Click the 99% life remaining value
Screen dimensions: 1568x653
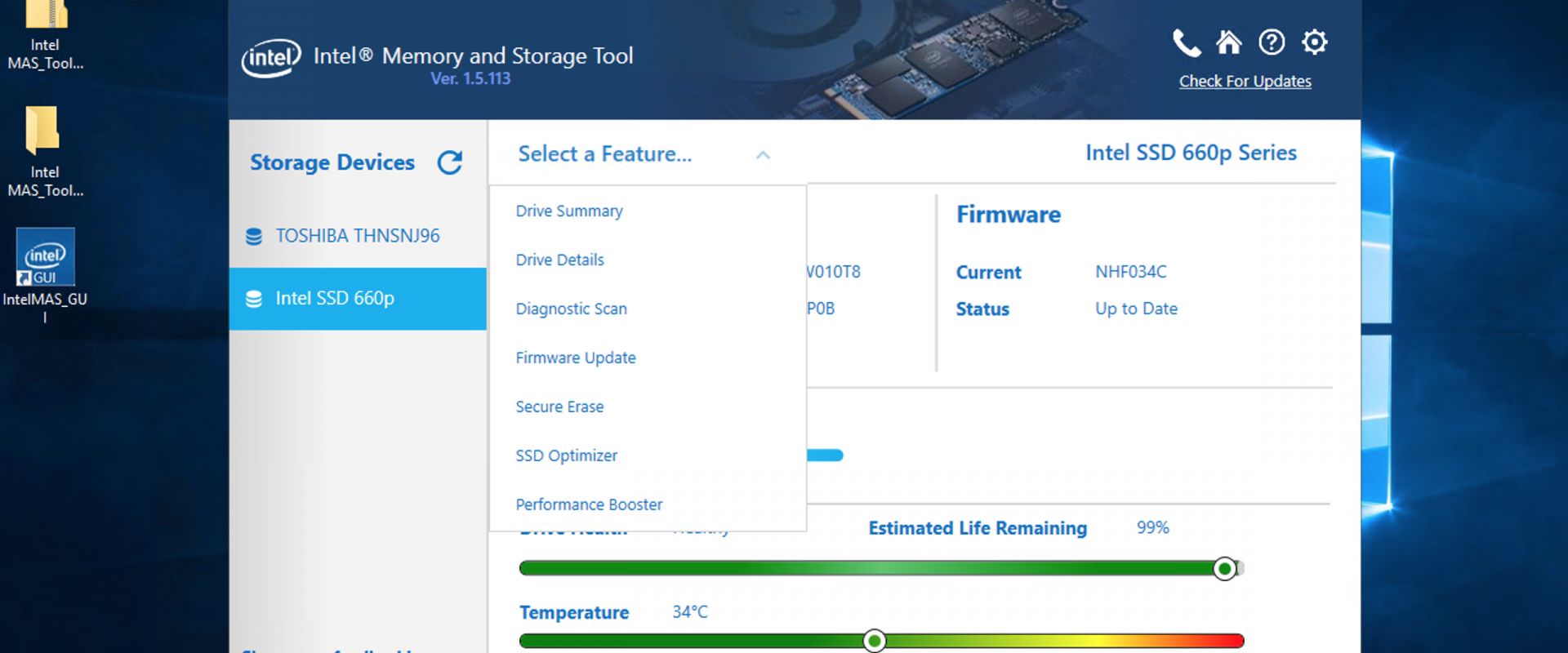tap(1153, 528)
